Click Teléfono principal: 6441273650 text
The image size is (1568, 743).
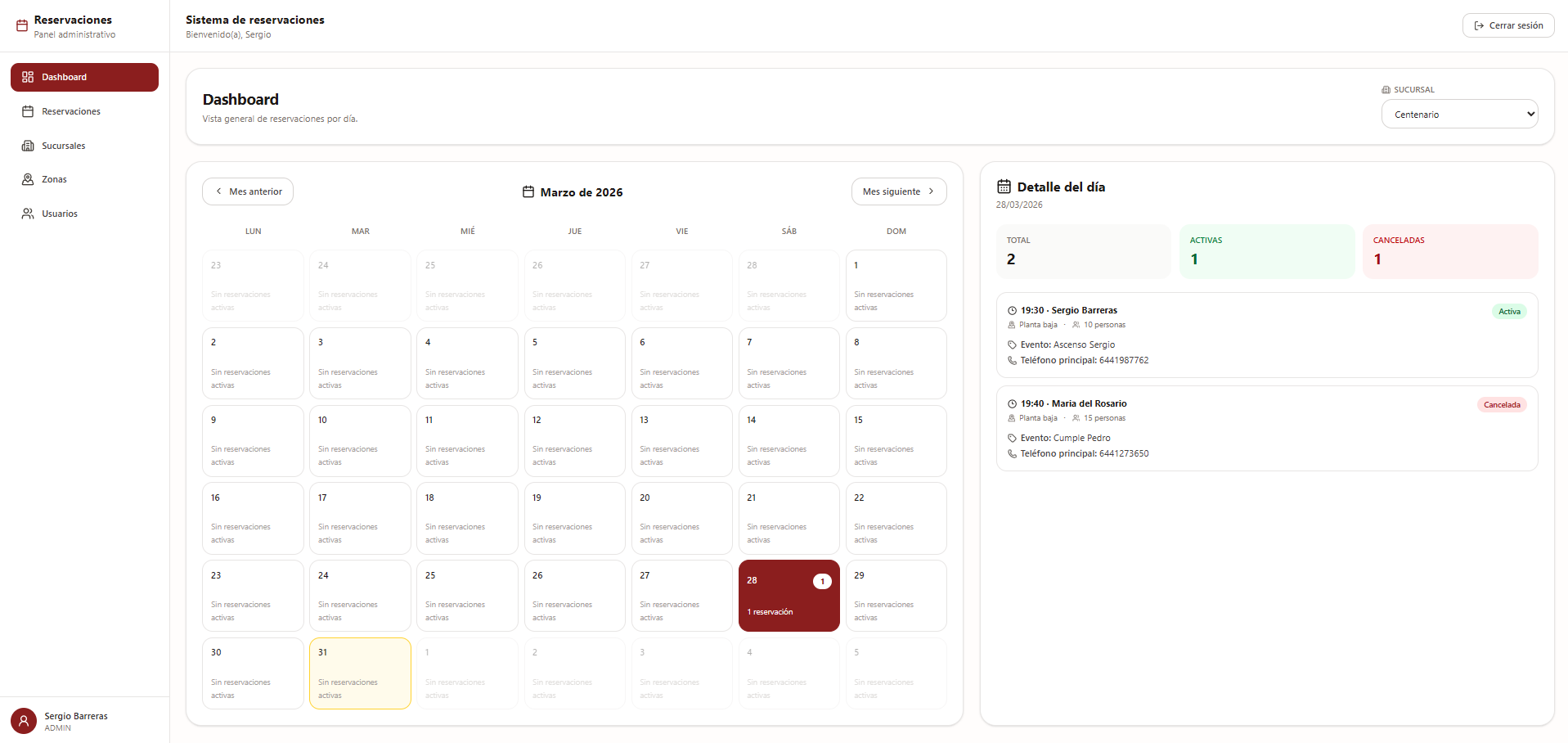click(x=1085, y=454)
